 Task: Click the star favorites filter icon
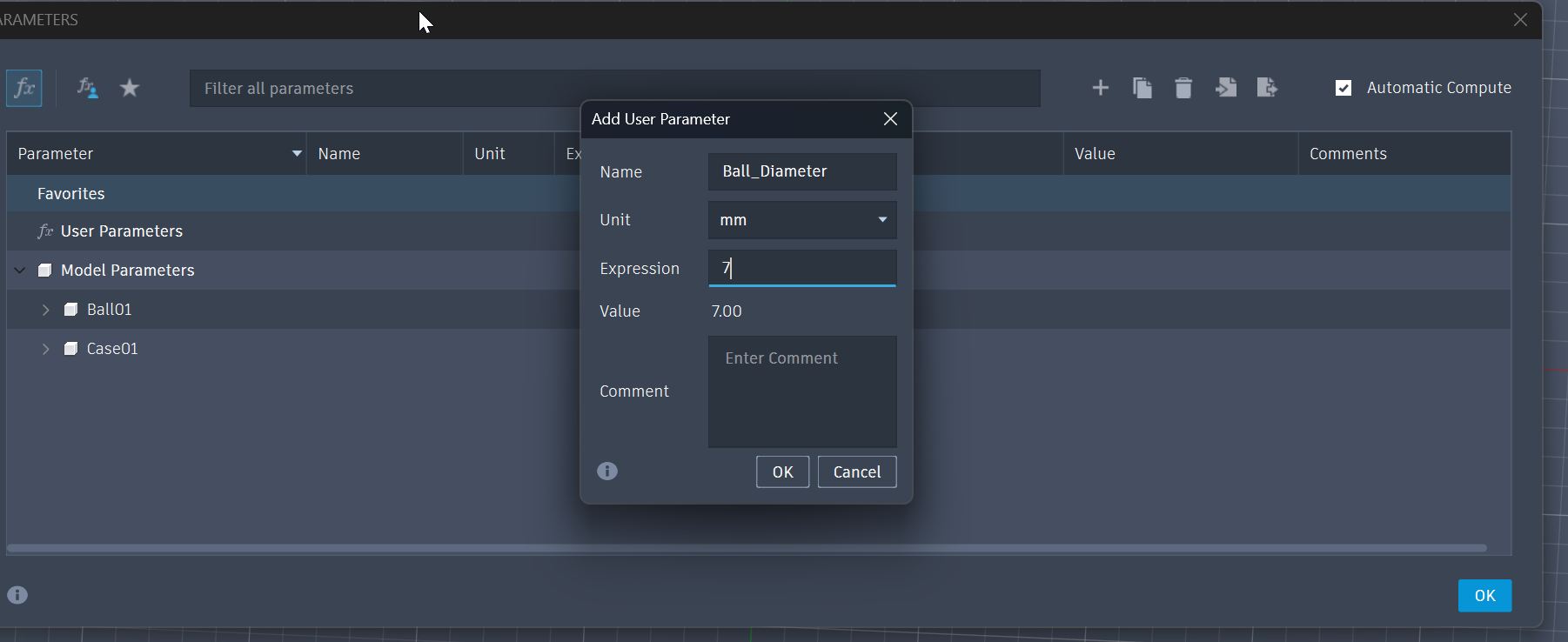click(x=130, y=88)
